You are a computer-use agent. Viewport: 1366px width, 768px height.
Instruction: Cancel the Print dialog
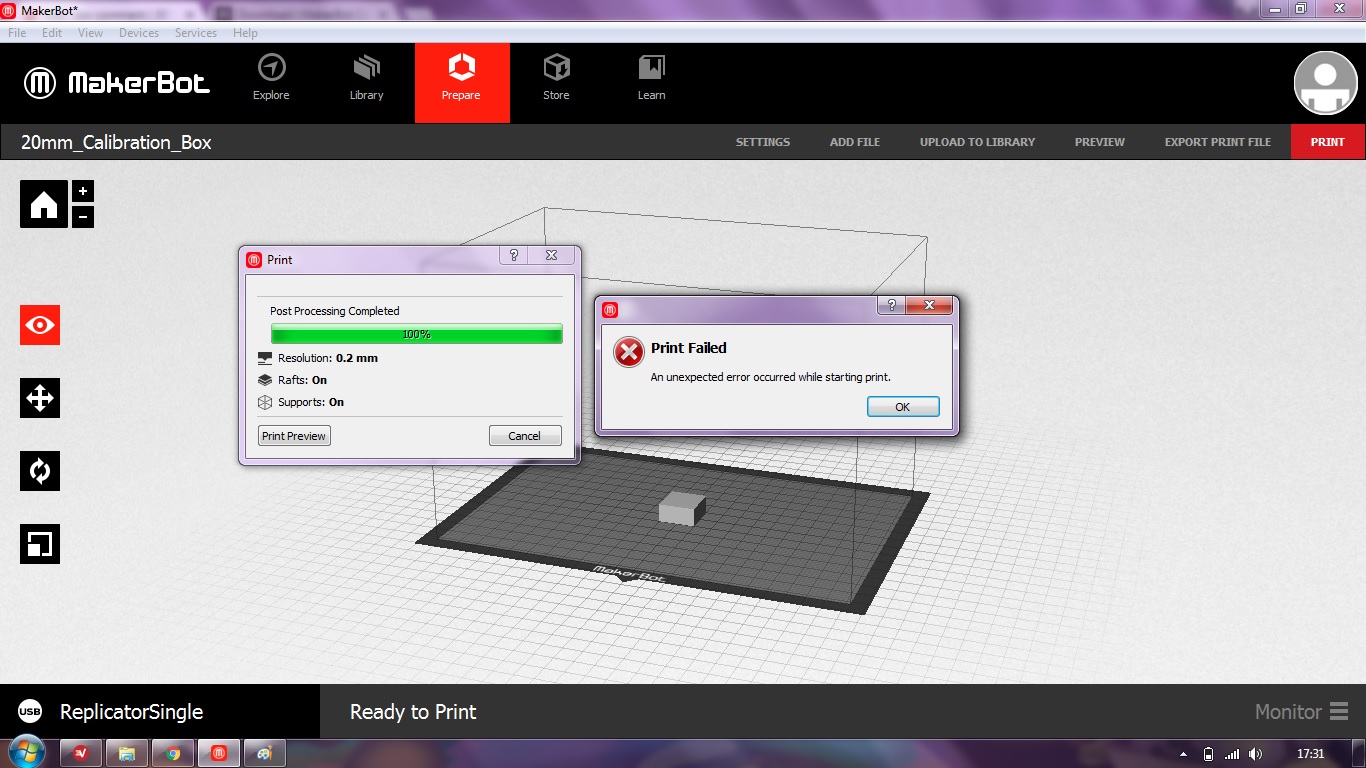click(525, 436)
